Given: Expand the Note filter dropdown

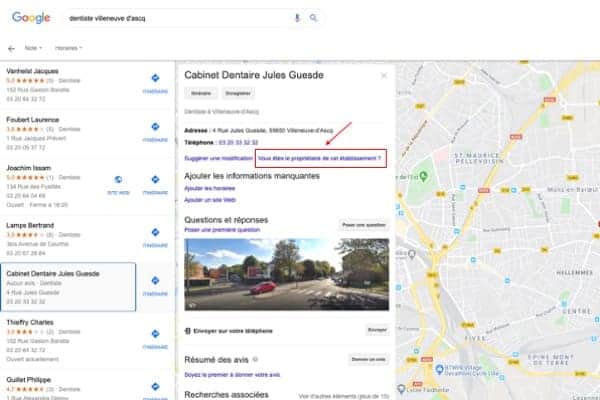Looking at the screenshot, I should pyautogui.click(x=33, y=48).
